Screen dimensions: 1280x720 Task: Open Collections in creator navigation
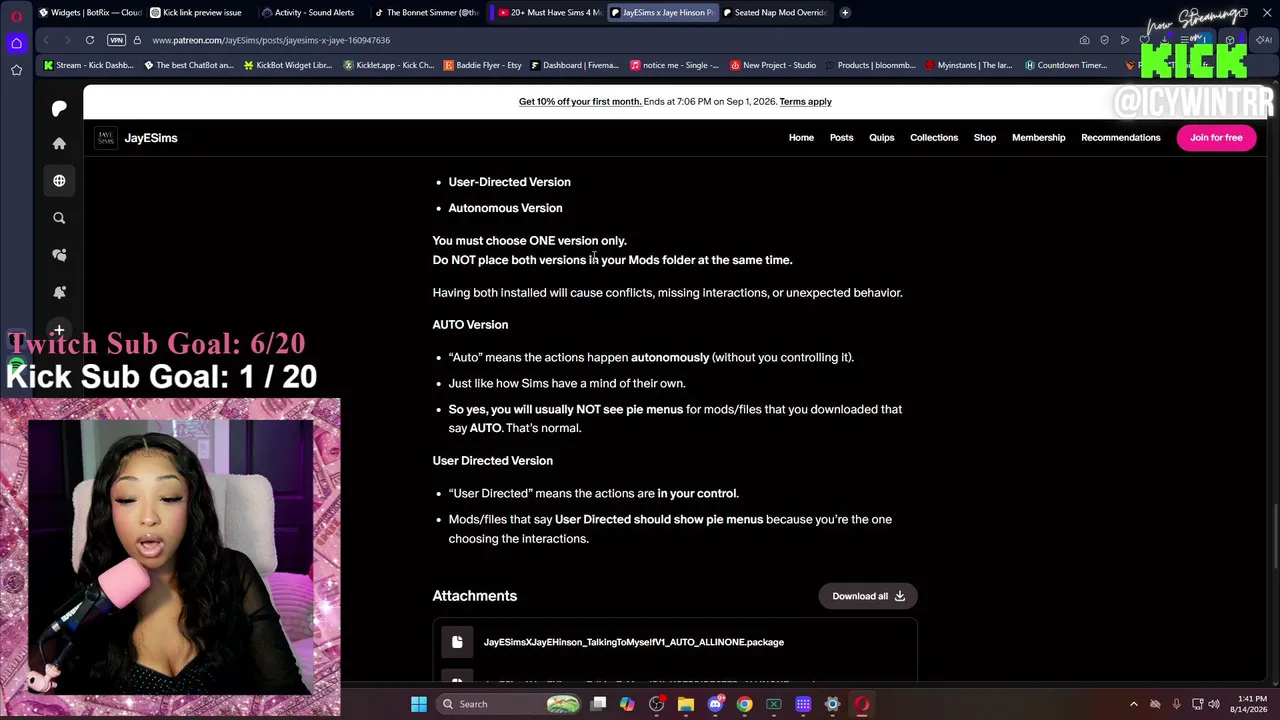[934, 138]
